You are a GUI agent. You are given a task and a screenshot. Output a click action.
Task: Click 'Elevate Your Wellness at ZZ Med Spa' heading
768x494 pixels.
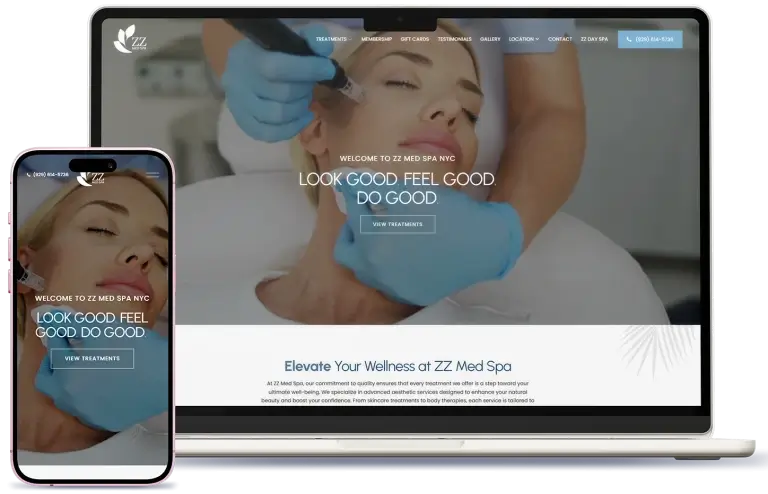tap(398, 366)
